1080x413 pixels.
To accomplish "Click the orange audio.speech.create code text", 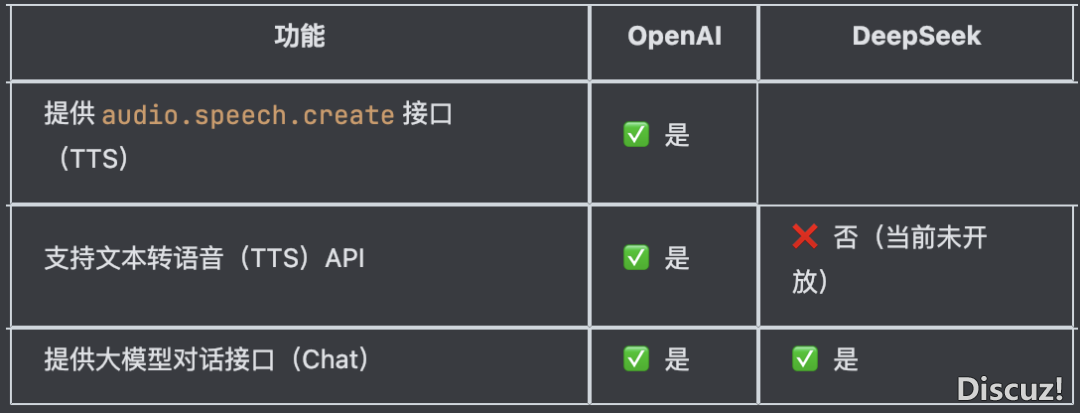I will click(x=248, y=115).
